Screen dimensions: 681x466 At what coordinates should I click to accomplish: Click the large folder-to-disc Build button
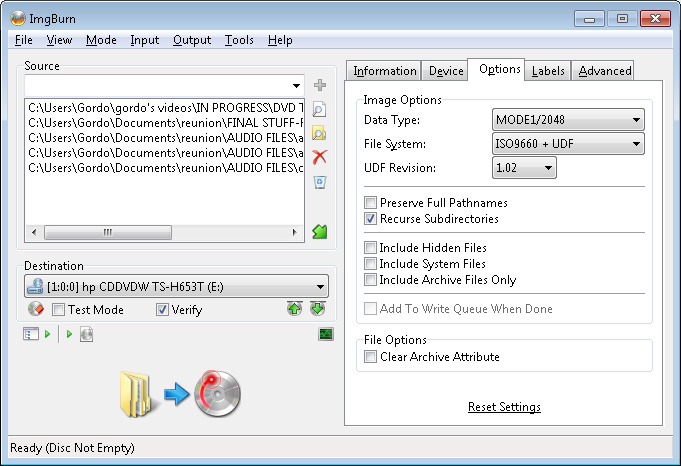180,394
